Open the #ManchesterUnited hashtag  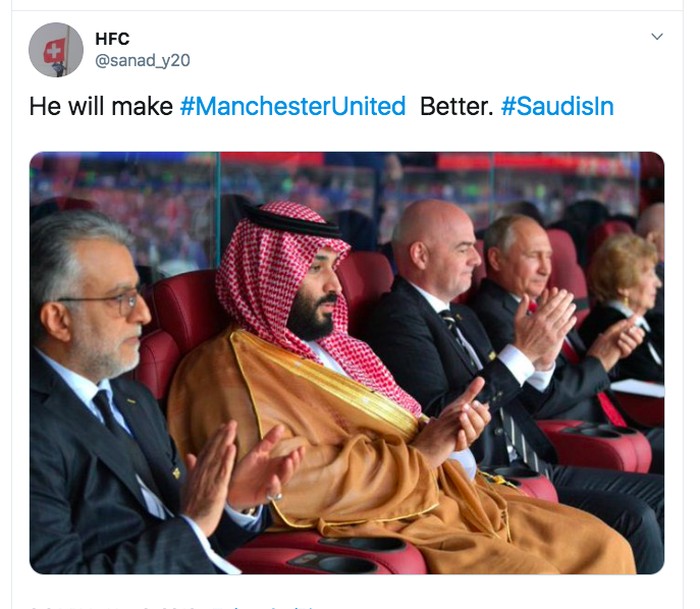coord(293,106)
